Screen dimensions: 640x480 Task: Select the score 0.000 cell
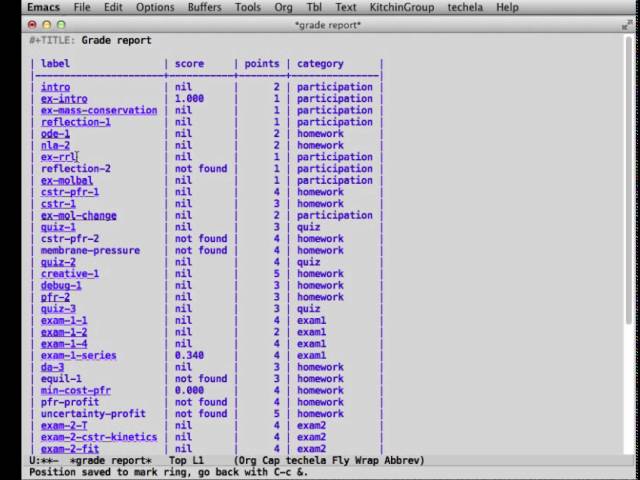189,390
